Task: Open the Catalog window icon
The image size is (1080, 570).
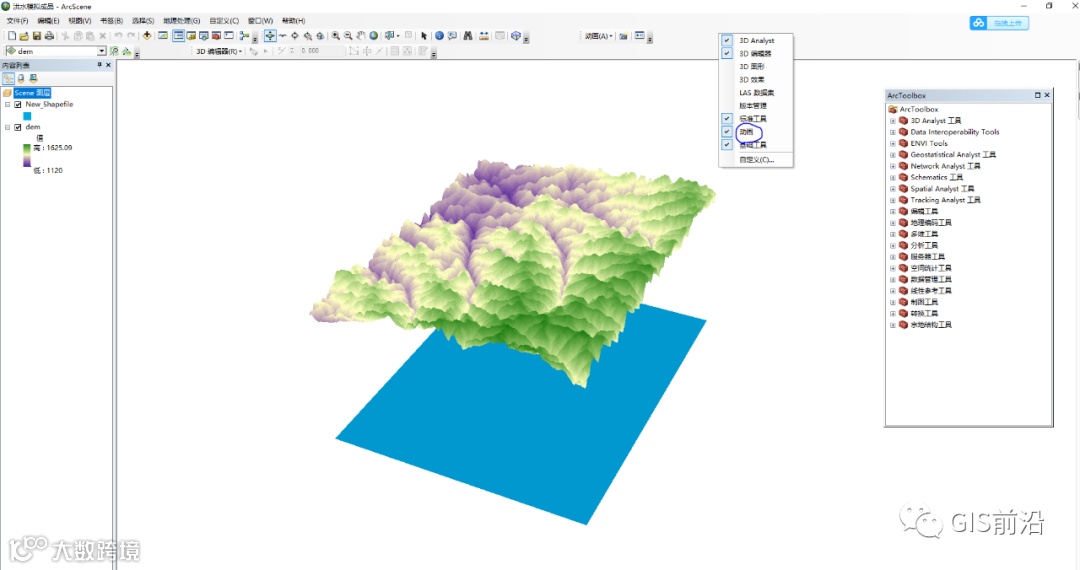Action: 191,36
